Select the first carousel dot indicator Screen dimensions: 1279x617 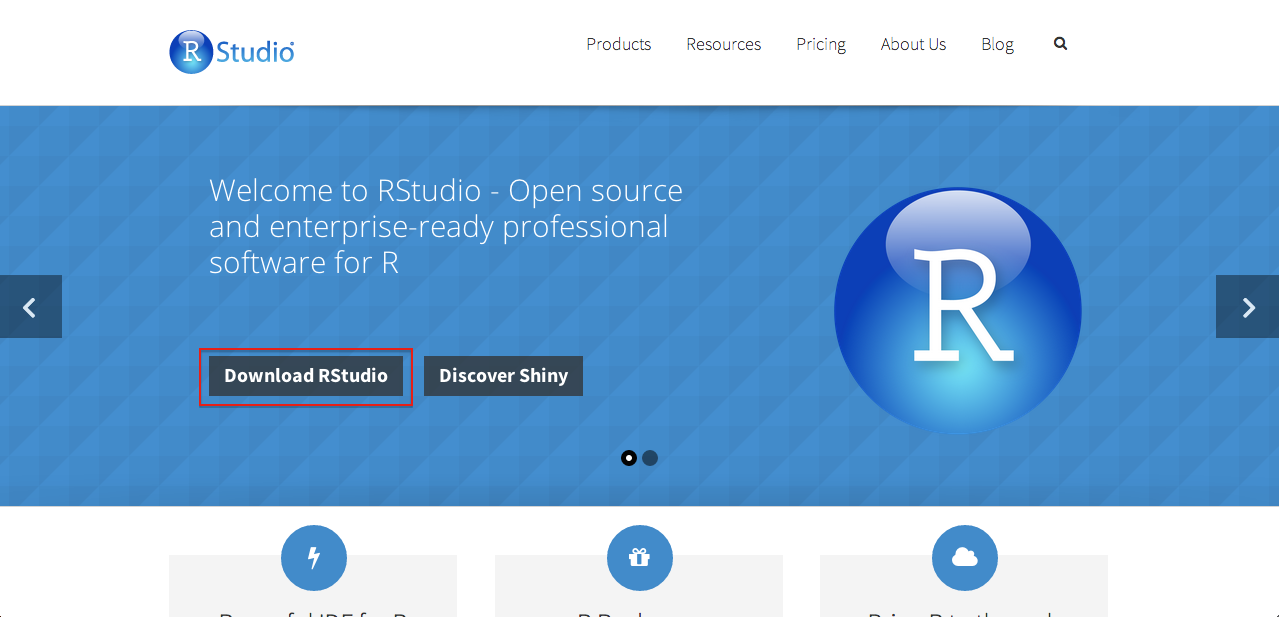629,458
